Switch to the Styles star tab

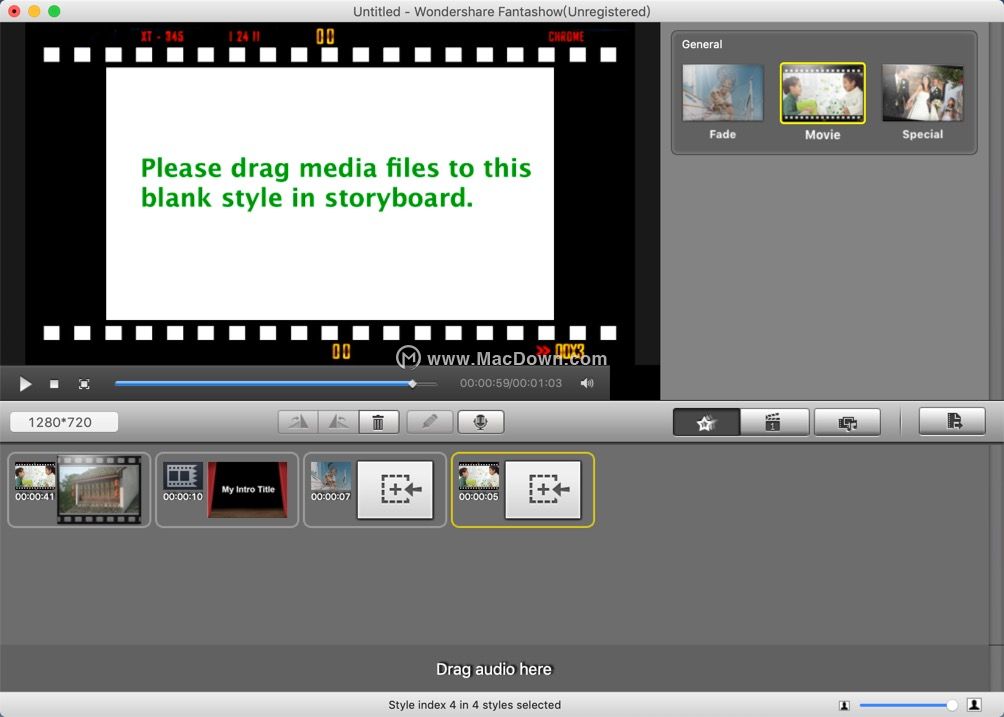pyautogui.click(x=706, y=422)
